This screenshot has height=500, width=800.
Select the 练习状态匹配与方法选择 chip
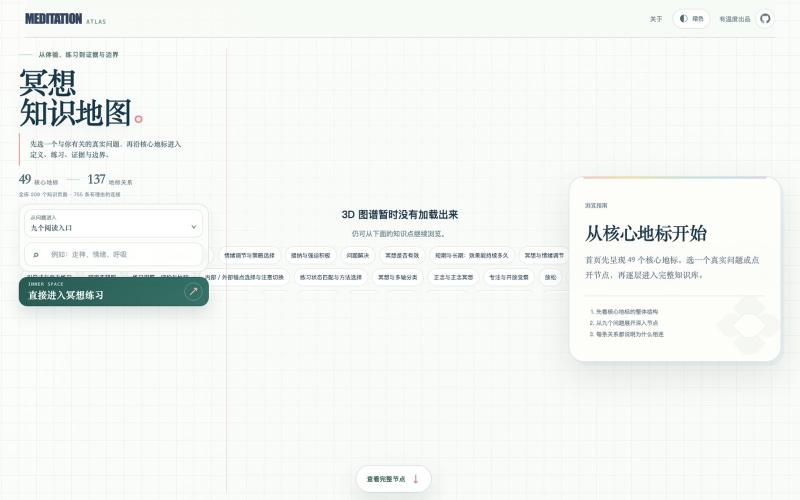click(331, 277)
